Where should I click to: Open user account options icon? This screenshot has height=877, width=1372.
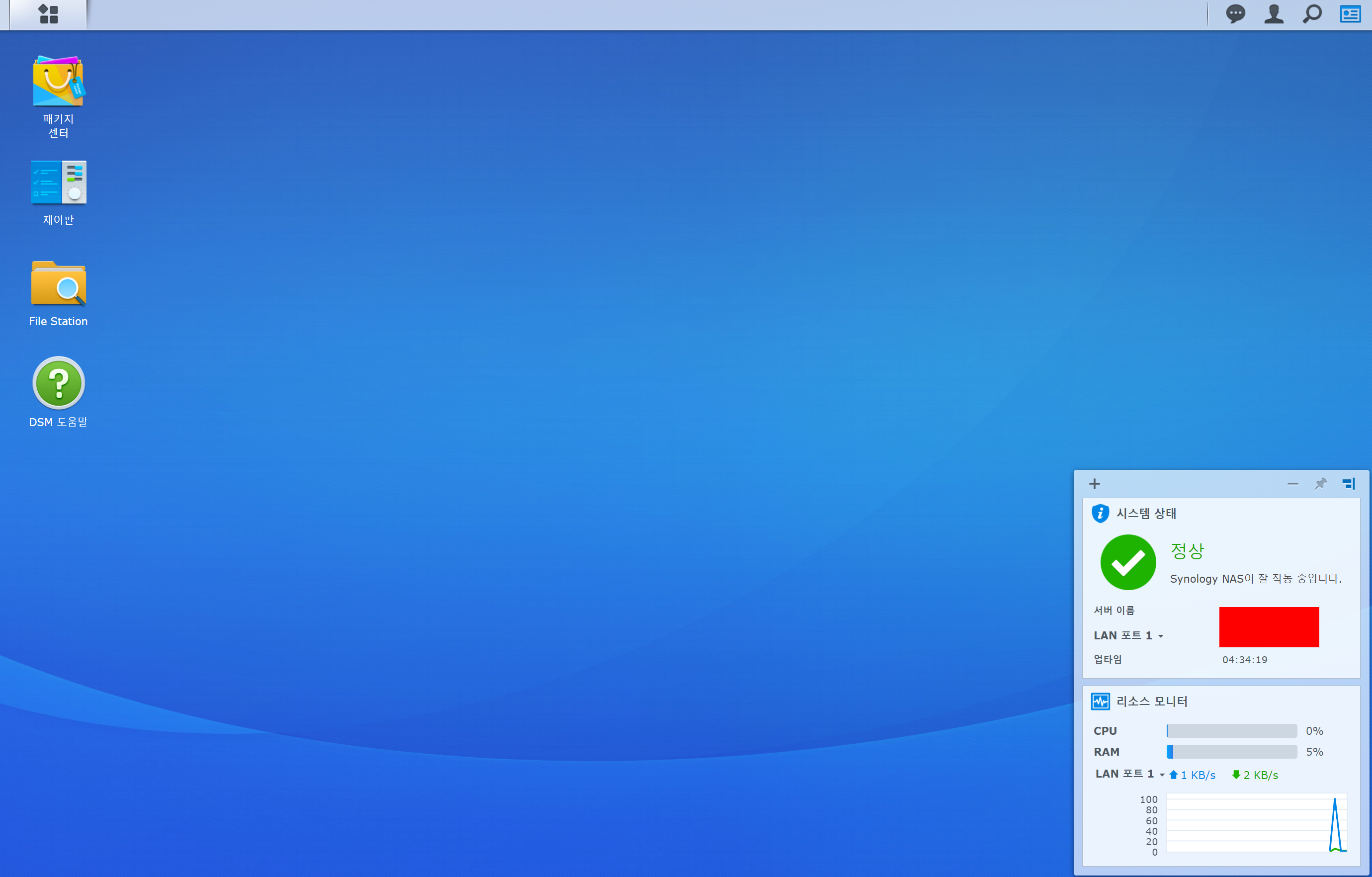[1274, 14]
